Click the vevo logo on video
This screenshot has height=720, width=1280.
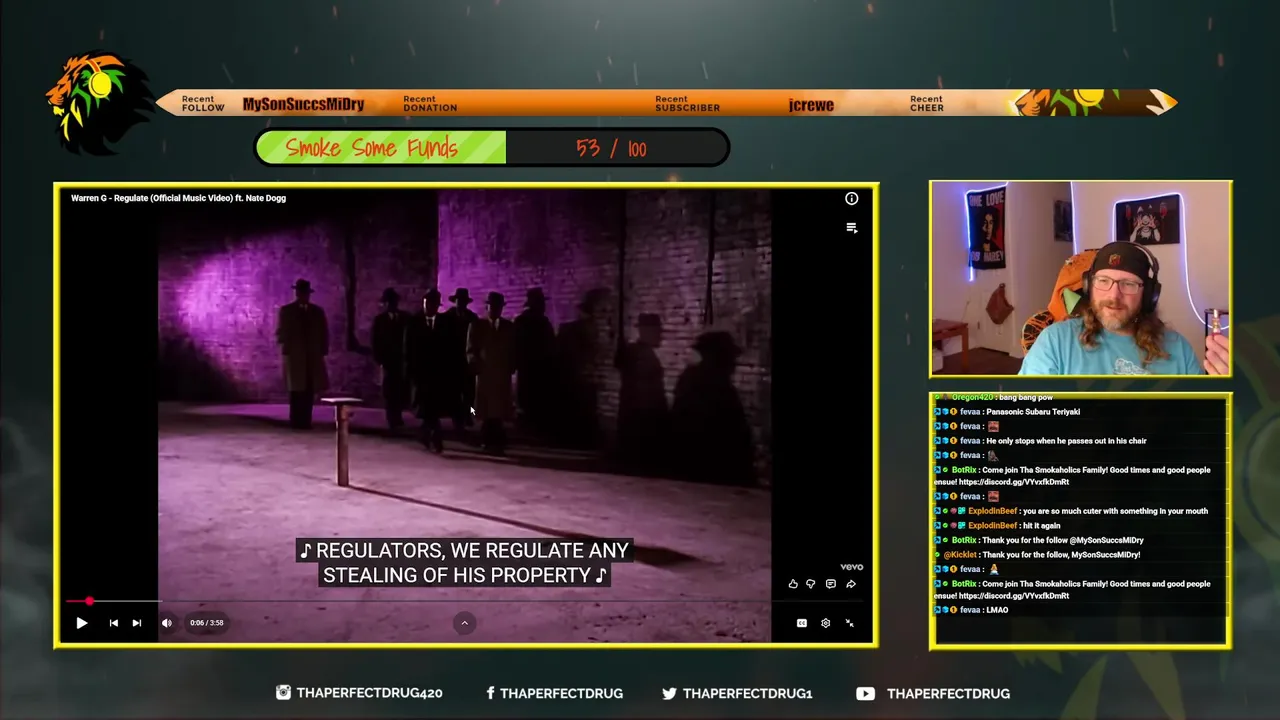coord(851,567)
